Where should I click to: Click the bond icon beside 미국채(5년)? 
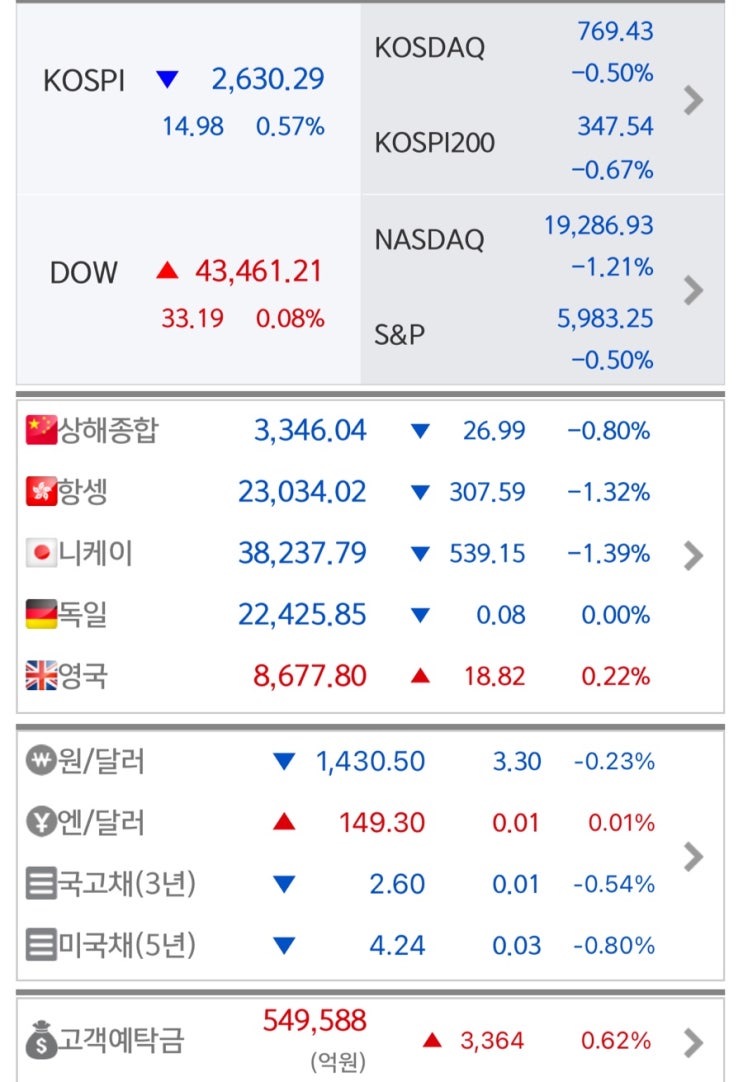(38, 945)
